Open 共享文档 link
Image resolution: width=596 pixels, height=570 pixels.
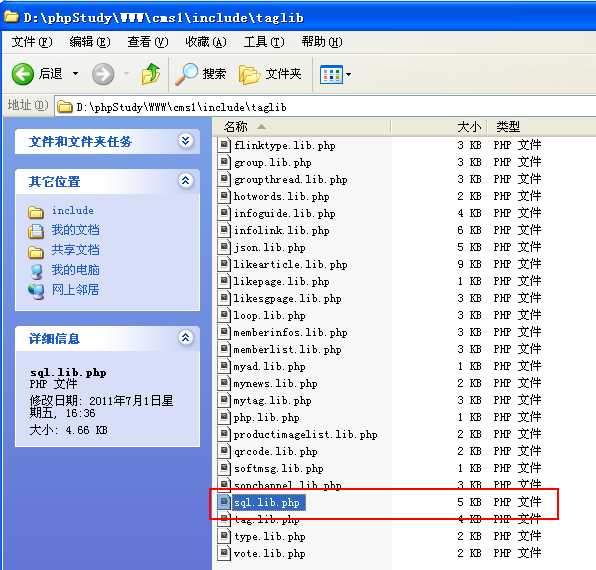[x=75, y=250]
